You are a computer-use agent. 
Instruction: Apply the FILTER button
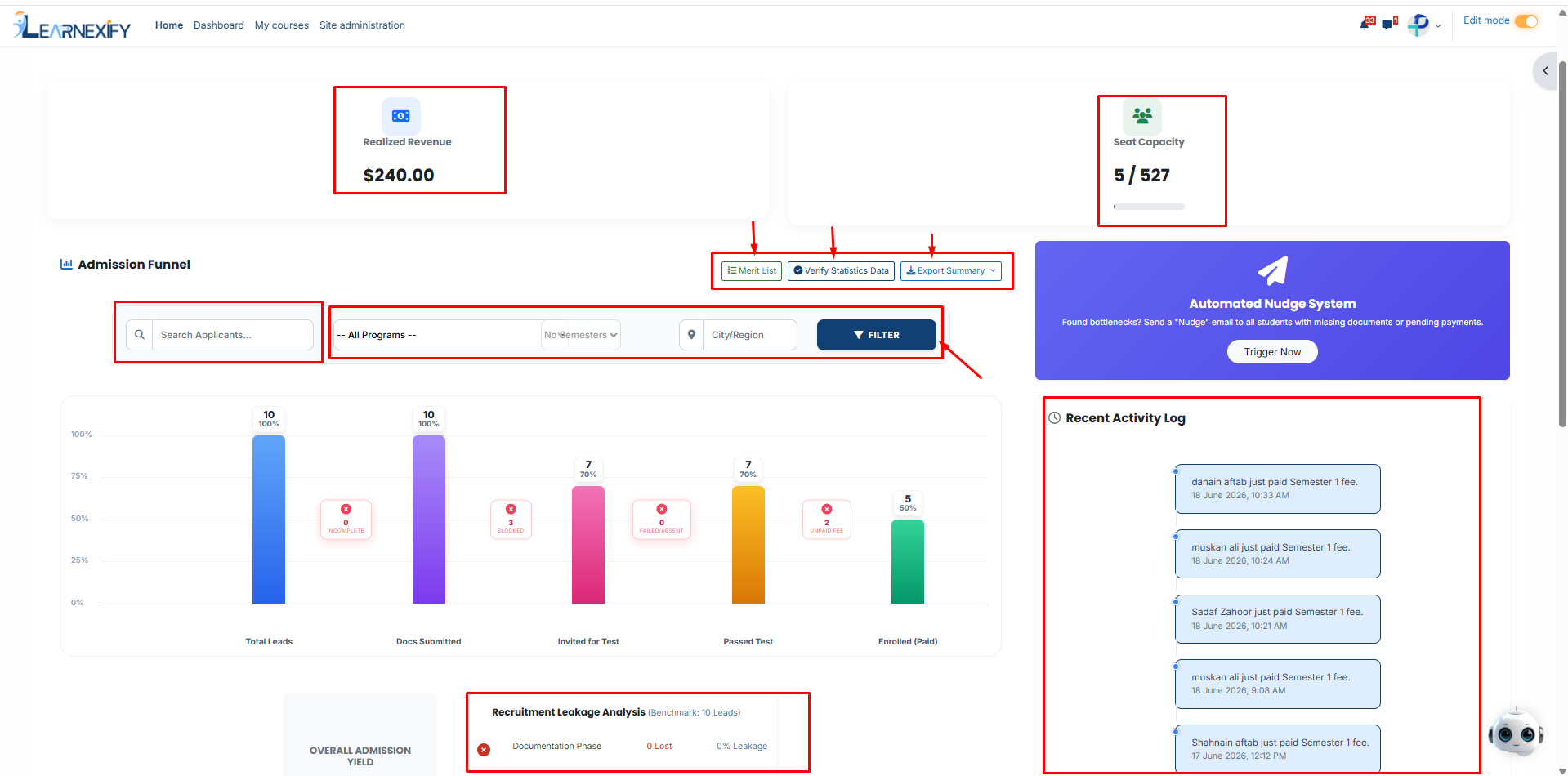click(877, 335)
